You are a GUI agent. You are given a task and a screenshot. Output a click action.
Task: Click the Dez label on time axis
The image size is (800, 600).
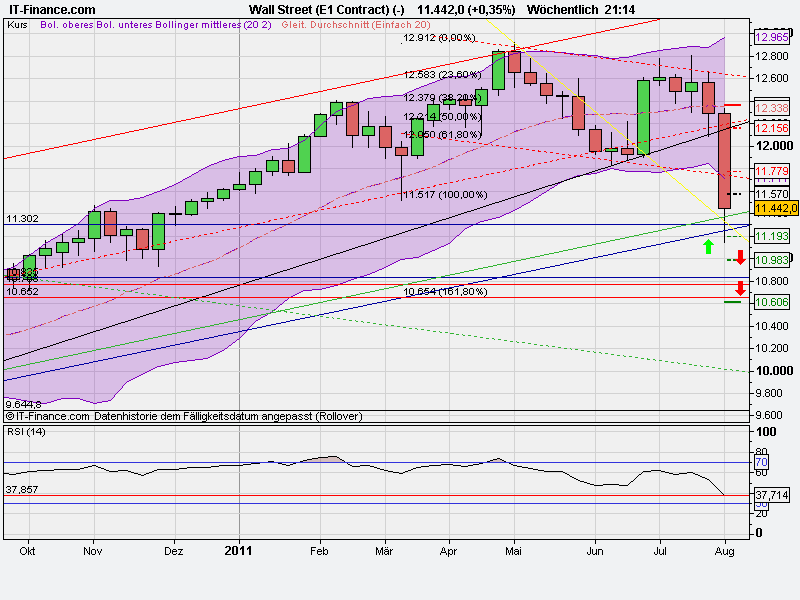pos(173,552)
